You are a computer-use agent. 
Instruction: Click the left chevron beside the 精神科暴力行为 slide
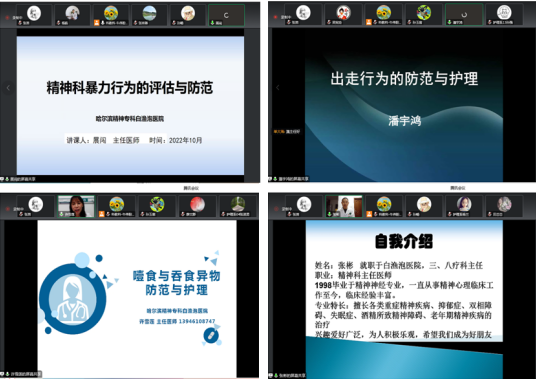click(x=8, y=88)
